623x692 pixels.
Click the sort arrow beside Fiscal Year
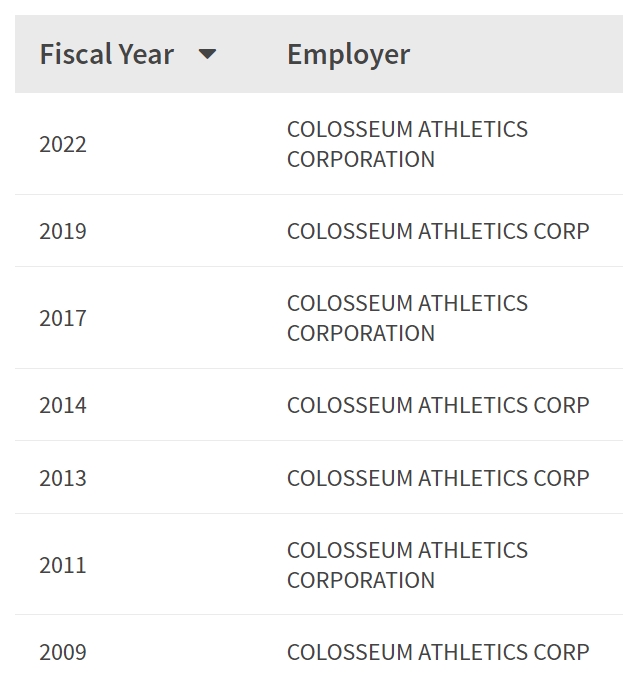pos(207,54)
